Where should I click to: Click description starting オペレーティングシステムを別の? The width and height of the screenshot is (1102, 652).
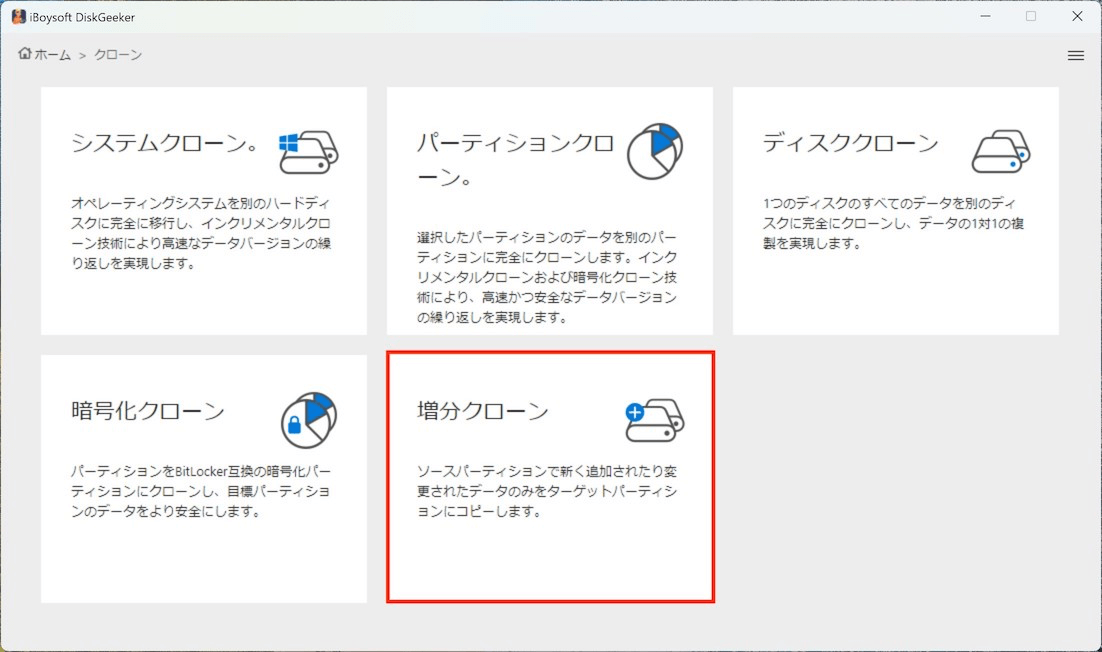(x=201, y=233)
